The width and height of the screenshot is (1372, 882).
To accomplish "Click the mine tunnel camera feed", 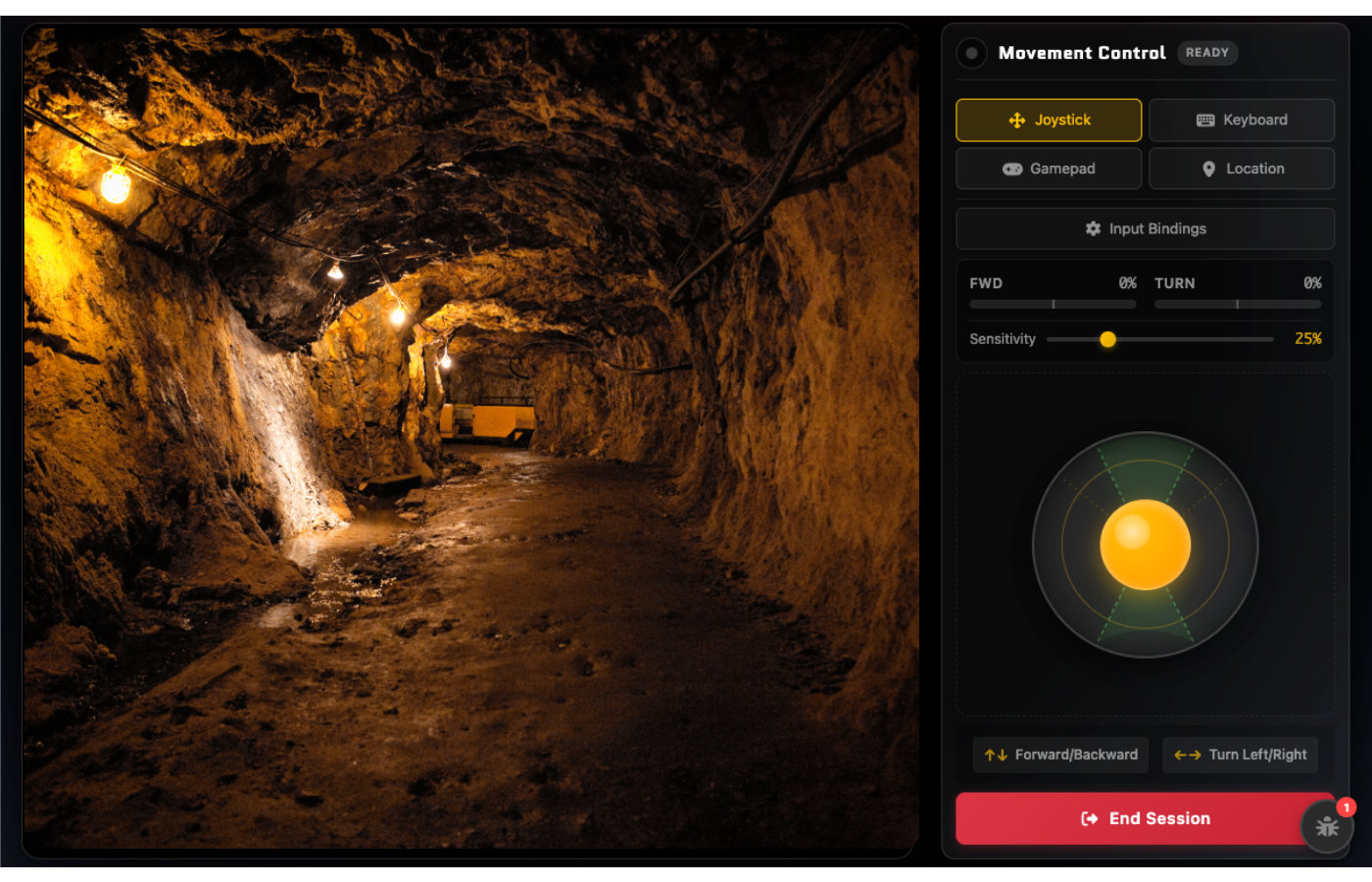I will tap(470, 441).
